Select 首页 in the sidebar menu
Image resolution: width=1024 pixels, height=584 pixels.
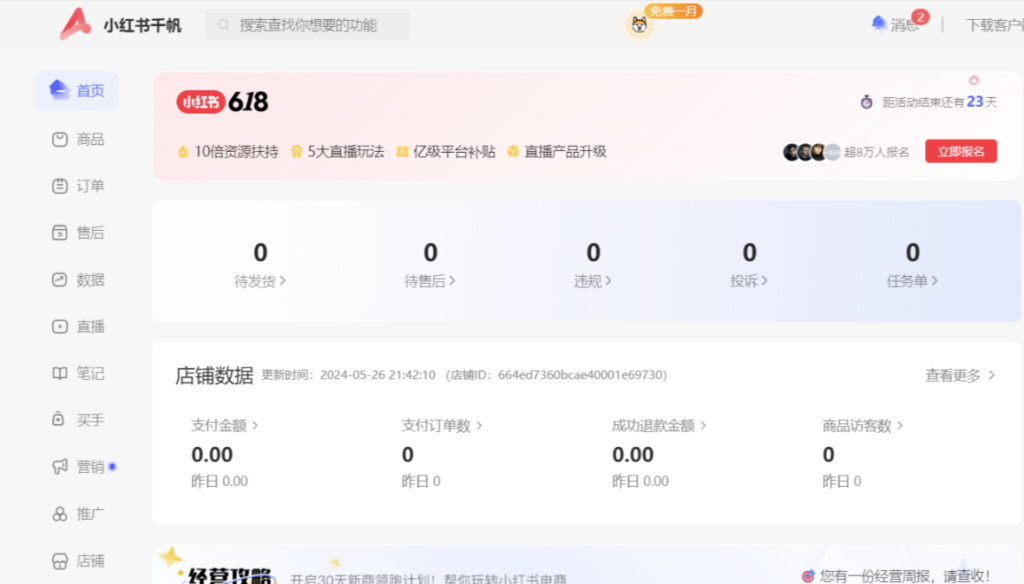[x=76, y=90]
